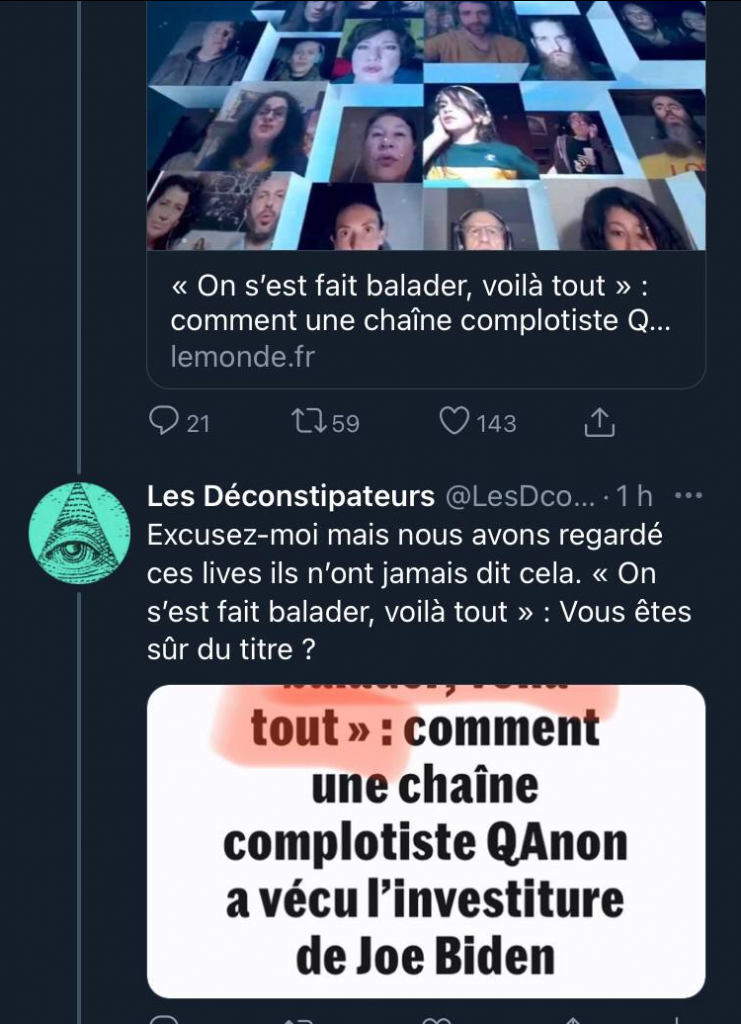Tap the gray-haired man wearing a headset
741x1024 pixels.
click(x=484, y=226)
